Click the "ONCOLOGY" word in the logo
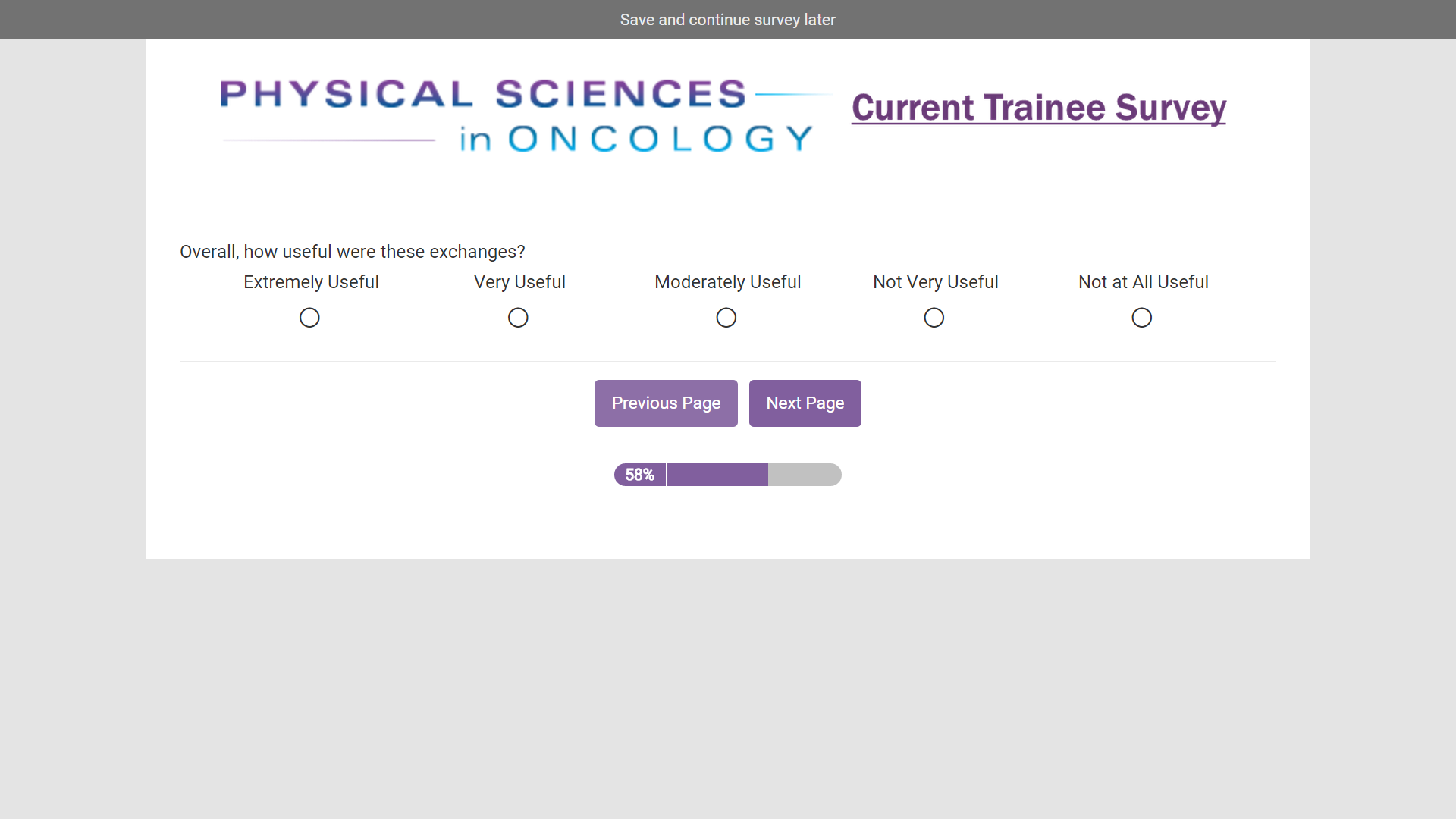This screenshot has width=1456, height=819. pyautogui.click(x=660, y=140)
